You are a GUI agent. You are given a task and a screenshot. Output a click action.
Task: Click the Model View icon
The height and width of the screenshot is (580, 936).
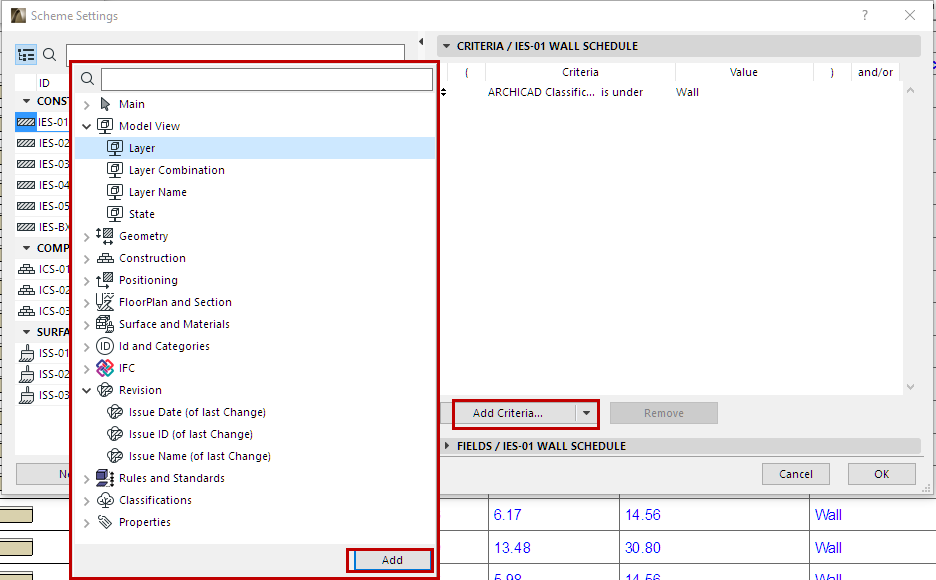[x=105, y=126]
